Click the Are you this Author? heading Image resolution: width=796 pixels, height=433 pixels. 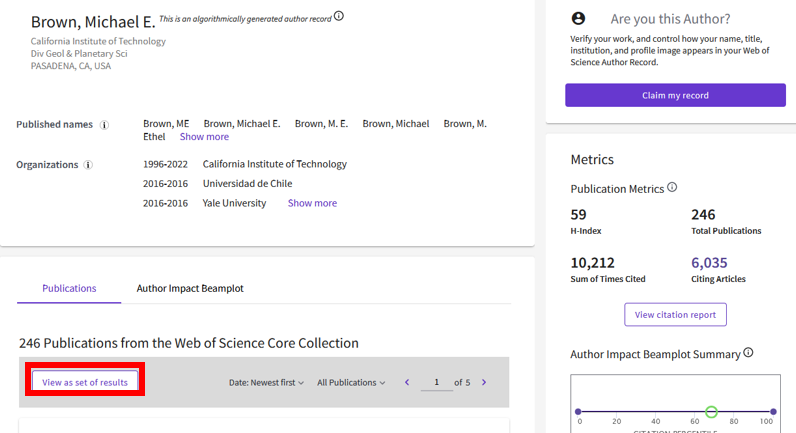pyautogui.click(x=670, y=19)
